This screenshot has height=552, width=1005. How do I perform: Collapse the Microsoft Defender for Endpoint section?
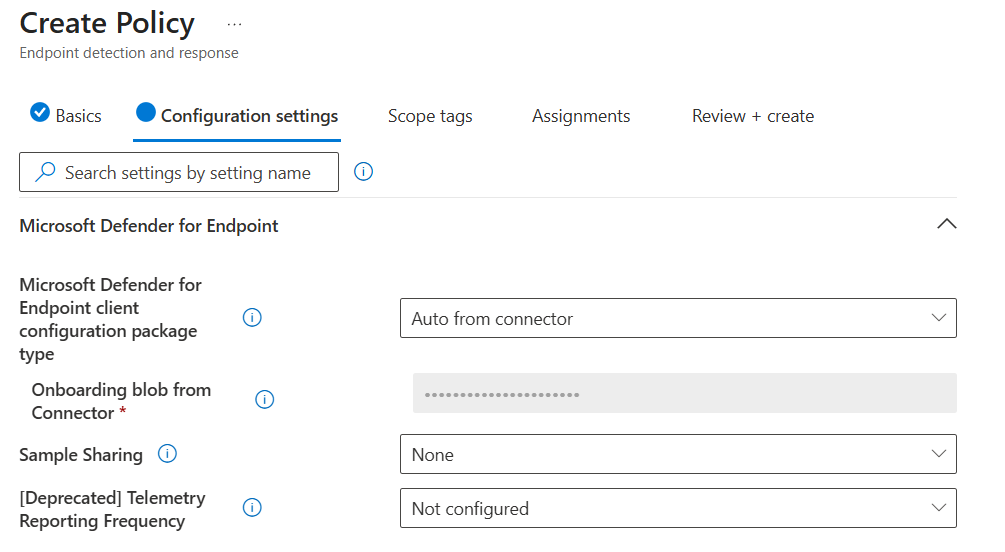coord(945,225)
